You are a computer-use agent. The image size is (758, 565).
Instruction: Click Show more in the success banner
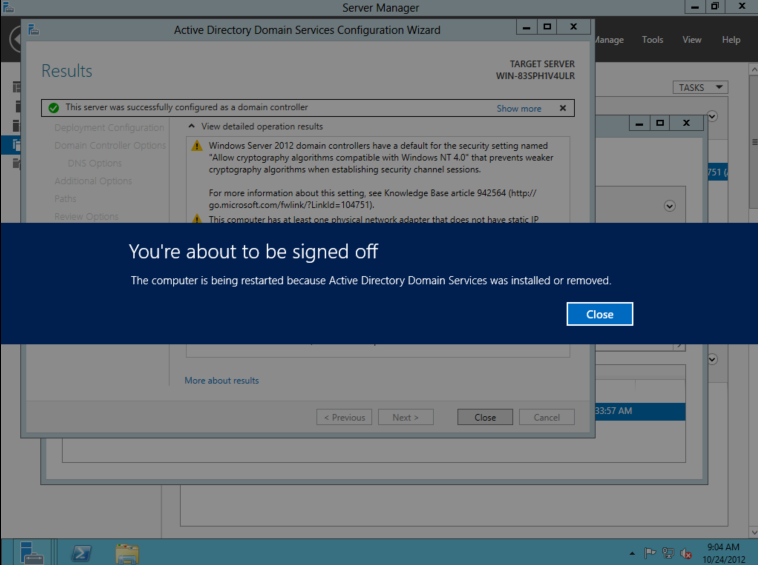[519, 108]
